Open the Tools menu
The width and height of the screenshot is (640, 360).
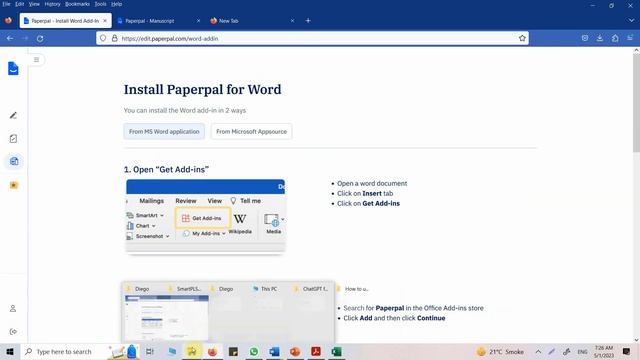coord(100,4)
